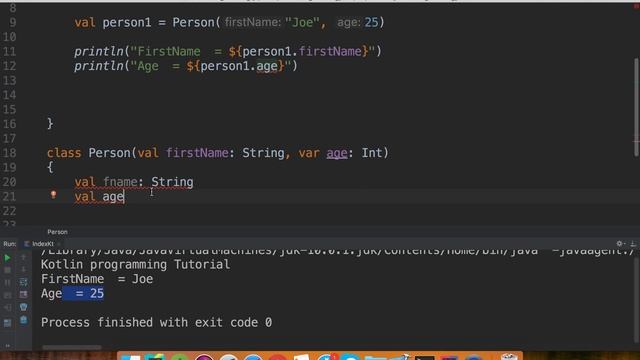
Task: Click the pause output icon in the Run panel
Action: coord(7,282)
